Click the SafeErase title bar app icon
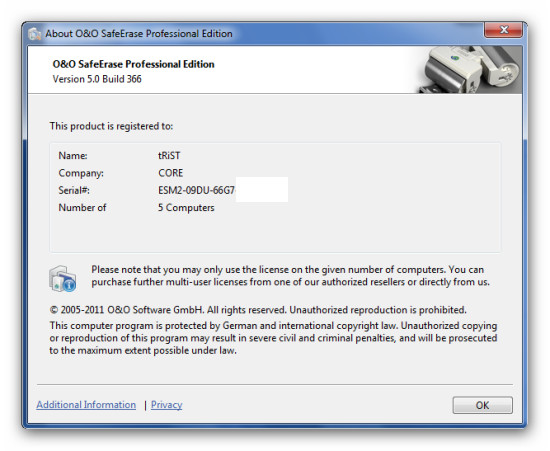Image resolution: width=550 pixels, height=451 pixels. point(35,34)
